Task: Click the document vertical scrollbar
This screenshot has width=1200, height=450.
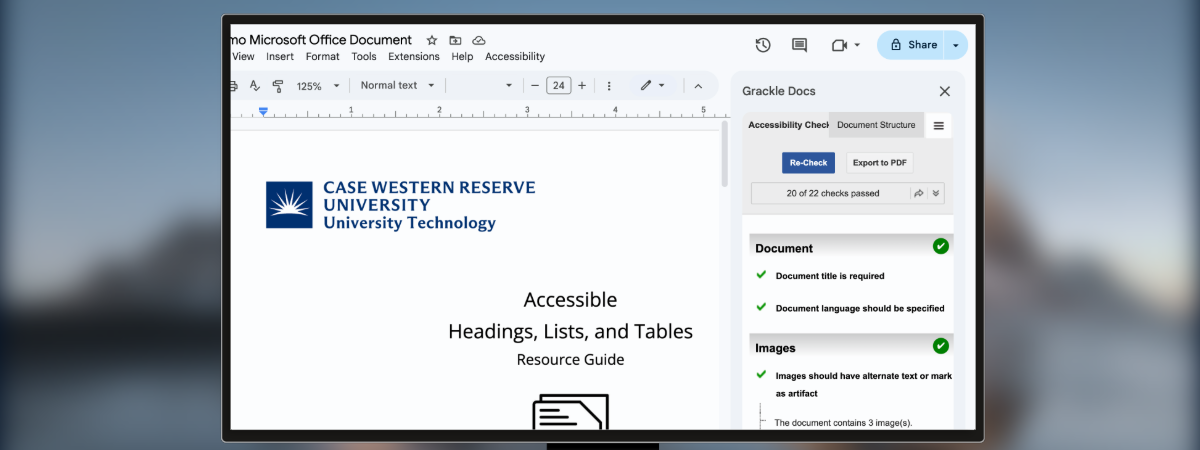Action: point(724,155)
